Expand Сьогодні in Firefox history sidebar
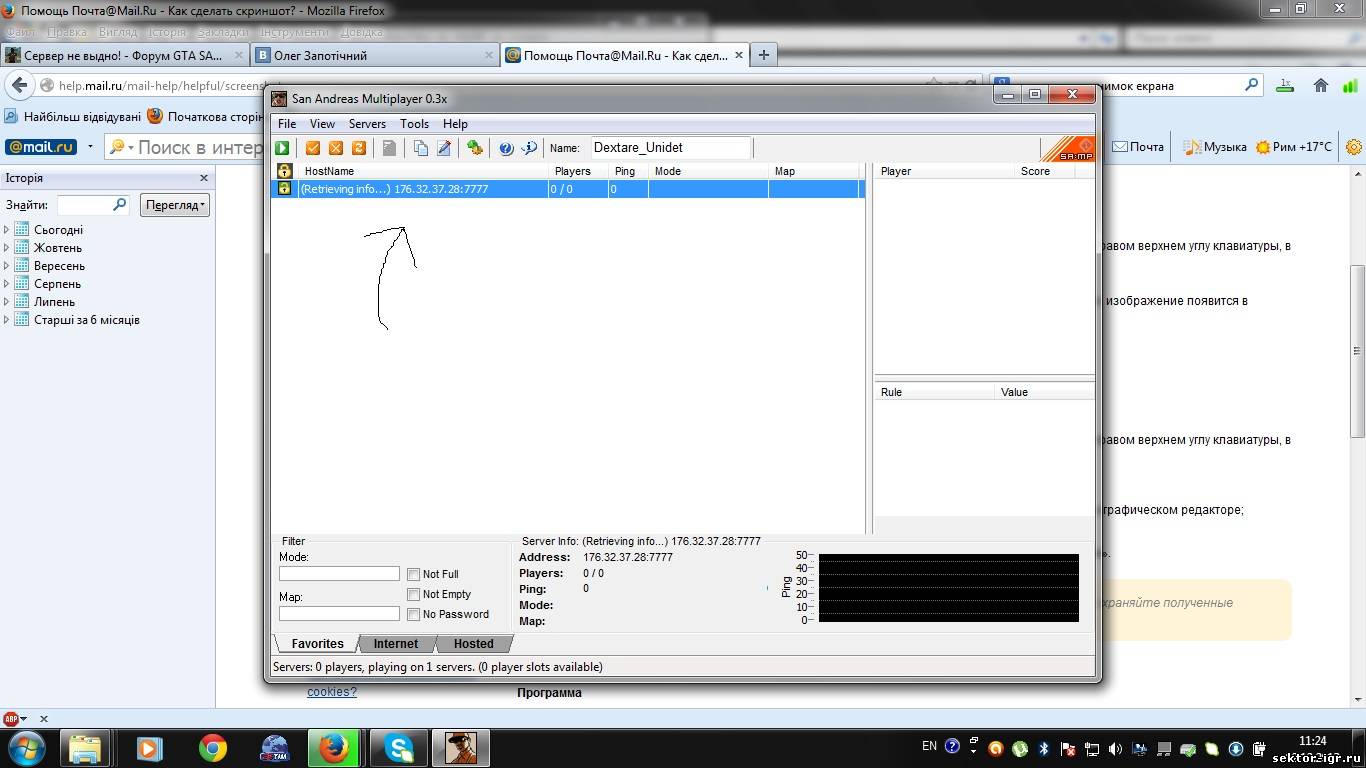The width and height of the screenshot is (1366, 768). [7, 230]
